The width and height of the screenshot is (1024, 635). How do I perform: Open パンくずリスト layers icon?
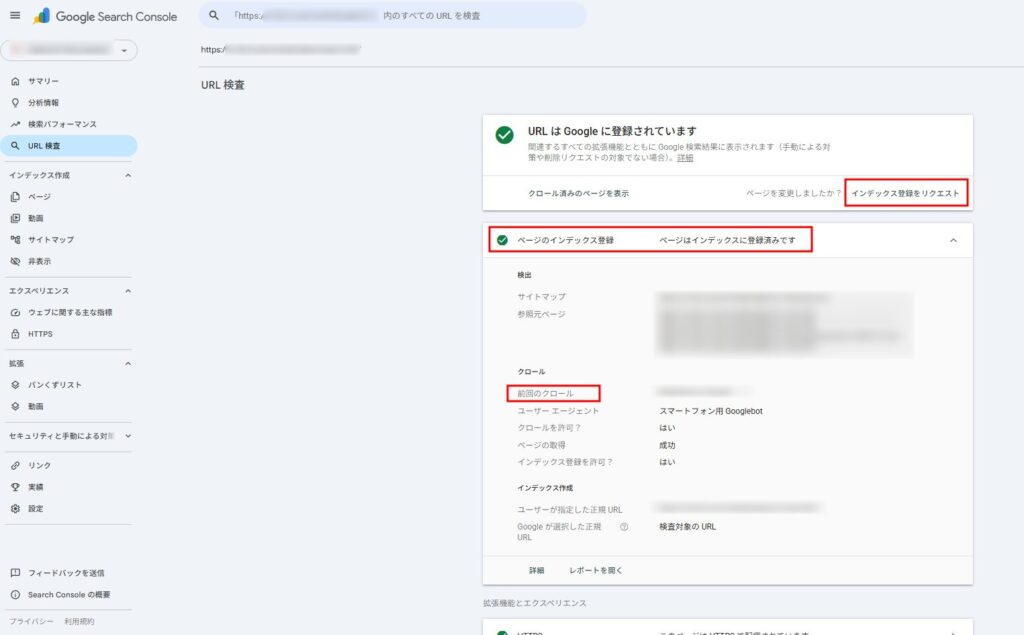(15, 385)
